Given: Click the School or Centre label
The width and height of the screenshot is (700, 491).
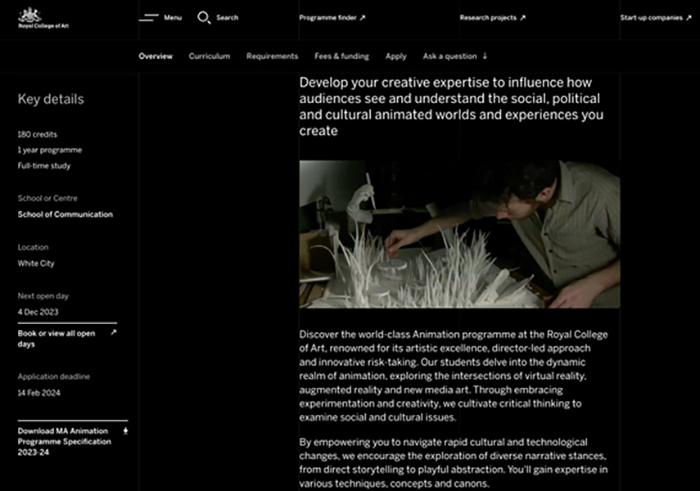Looking at the screenshot, I should tap(48, 198).
